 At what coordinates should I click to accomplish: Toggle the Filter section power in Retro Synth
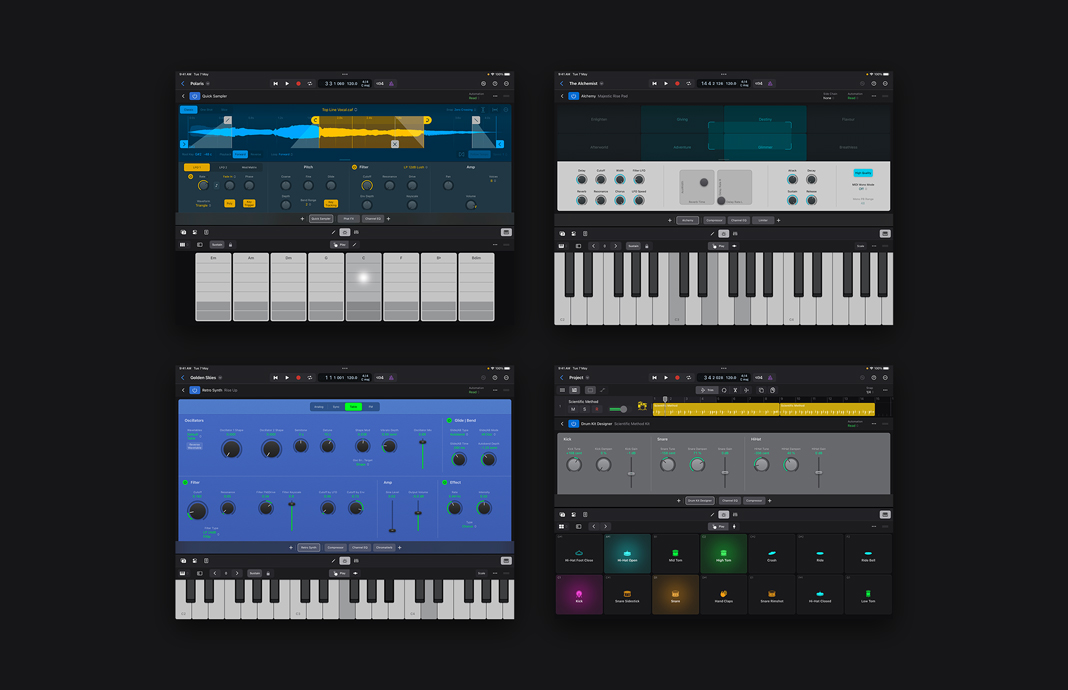[x=184, y=482]
